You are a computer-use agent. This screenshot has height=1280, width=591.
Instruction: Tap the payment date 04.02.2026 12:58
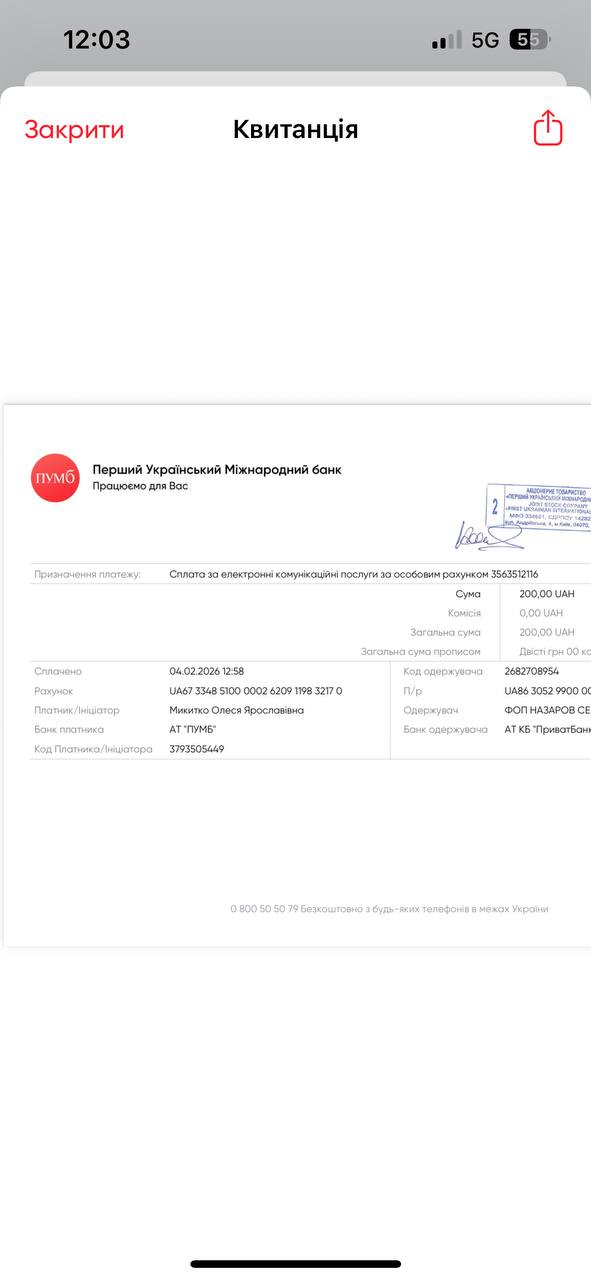click(207, 671)
